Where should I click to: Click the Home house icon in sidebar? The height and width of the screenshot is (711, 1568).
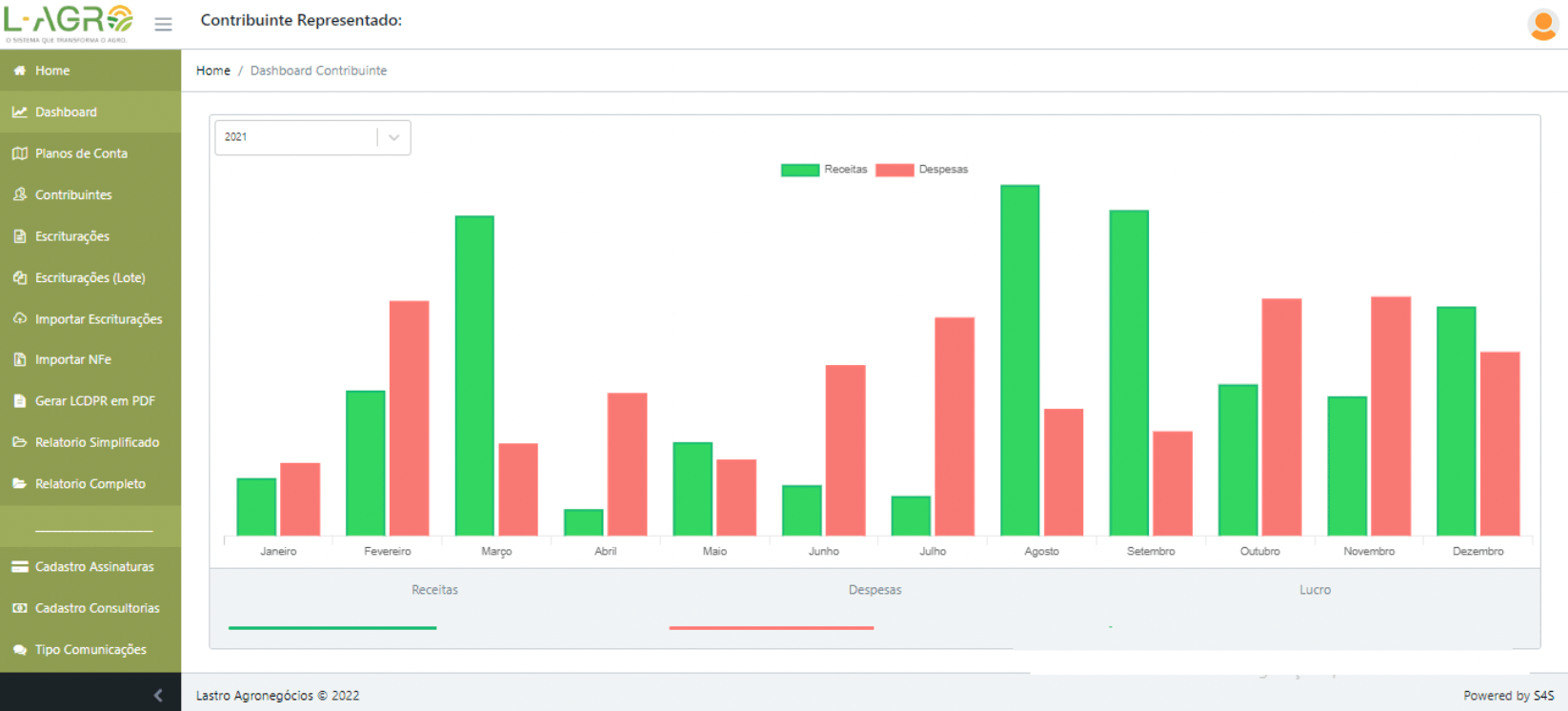click(19, 71)
